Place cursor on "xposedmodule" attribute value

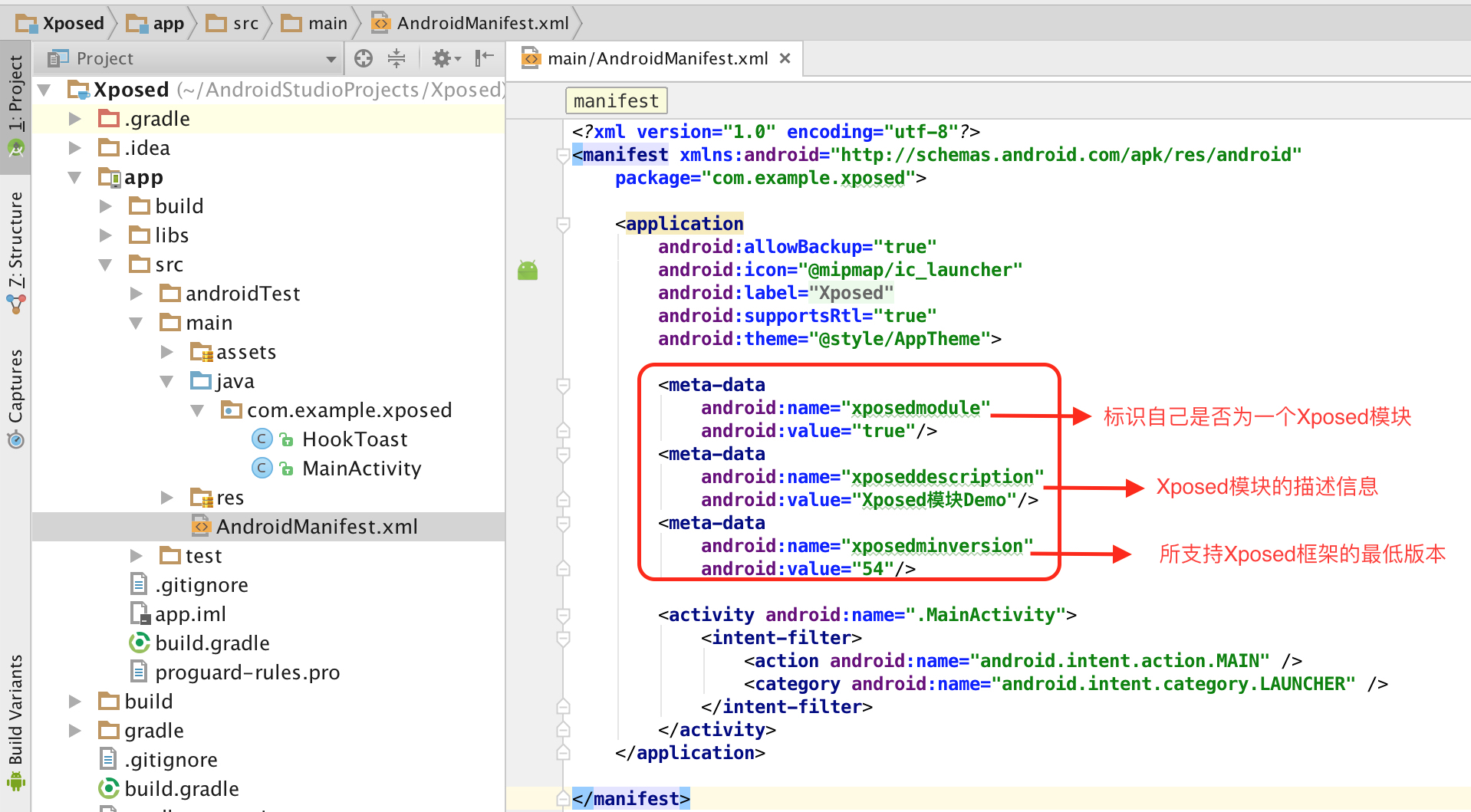point(916,408)
